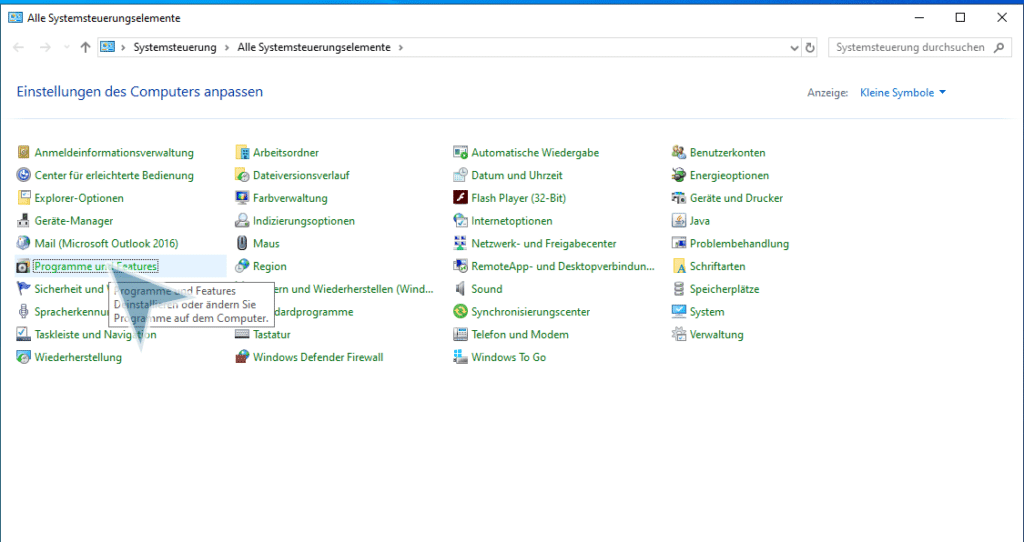Open the Problembehandlung link
The width and height of the screenshot is (1024, 542).
pos(739,244)
